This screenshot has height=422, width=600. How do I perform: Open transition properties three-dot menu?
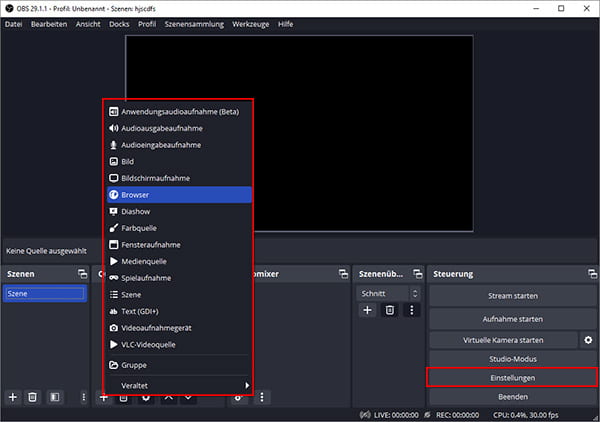coord(412,310)
